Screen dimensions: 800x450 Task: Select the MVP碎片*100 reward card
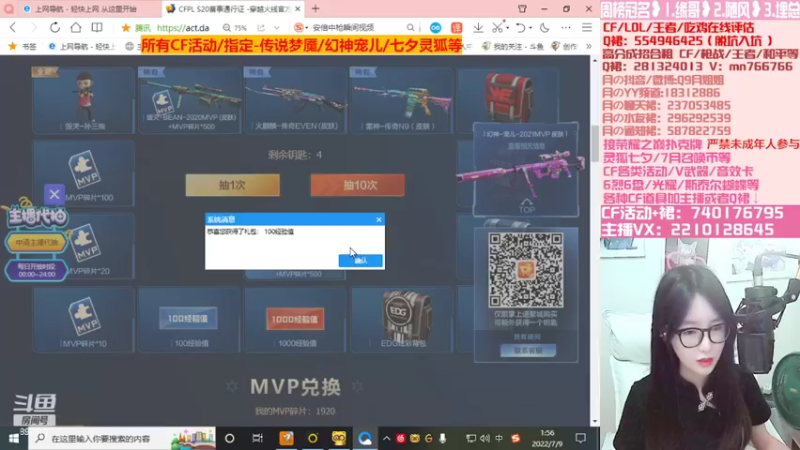[x=84, y=173]
